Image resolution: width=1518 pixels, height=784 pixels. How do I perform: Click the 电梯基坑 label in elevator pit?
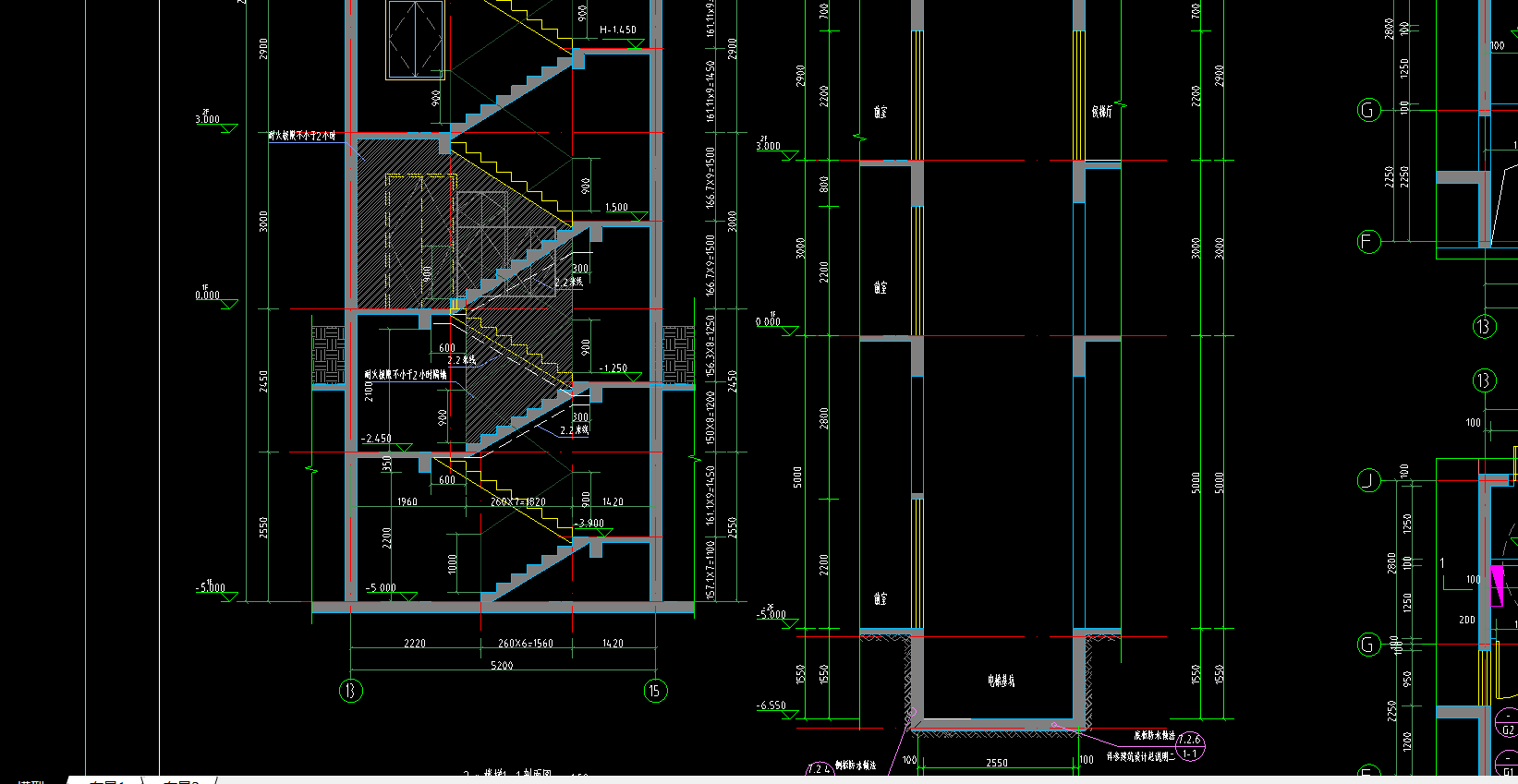[1001, 681]
